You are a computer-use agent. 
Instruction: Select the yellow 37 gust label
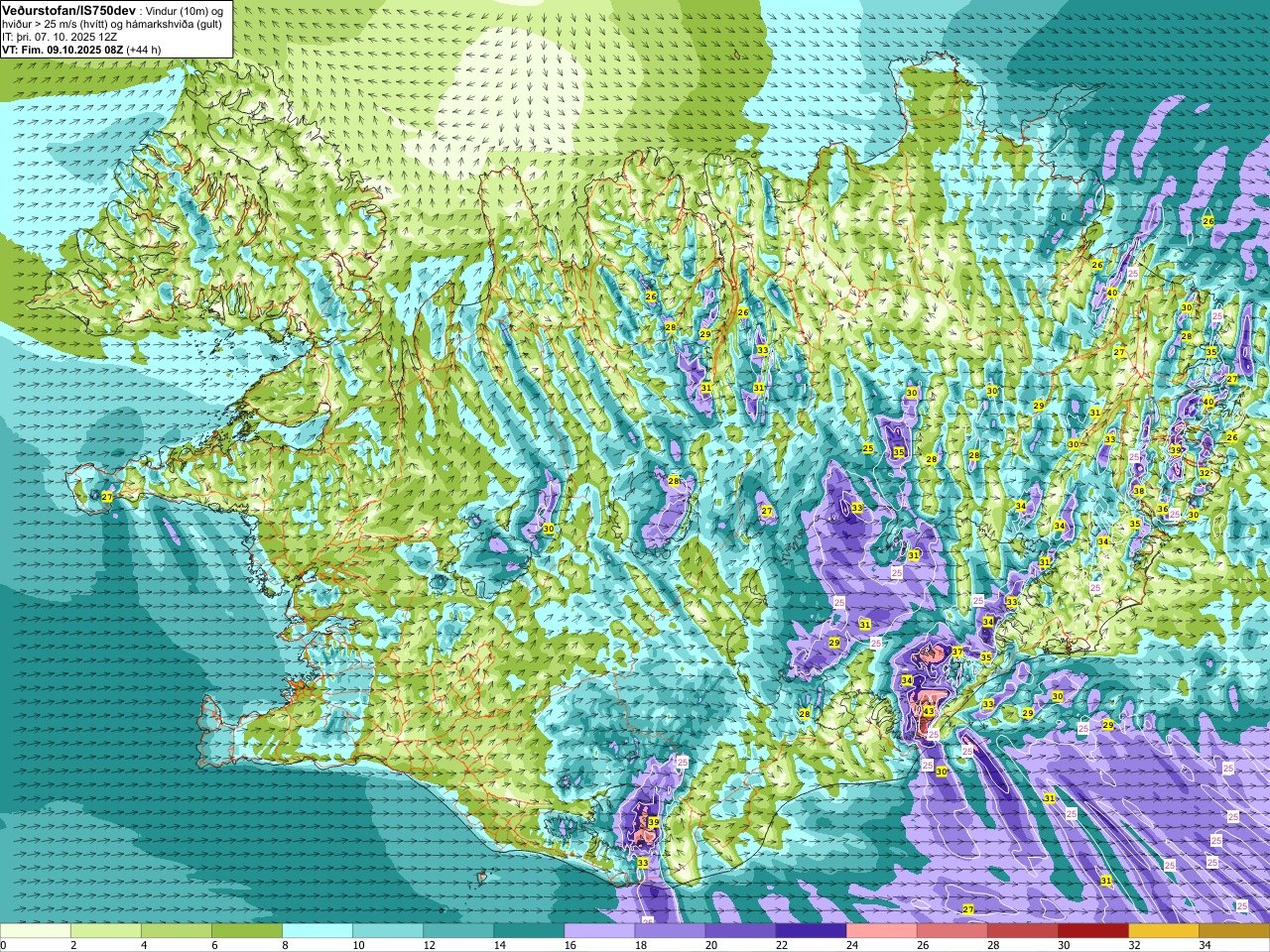click(x=957, y=652)
